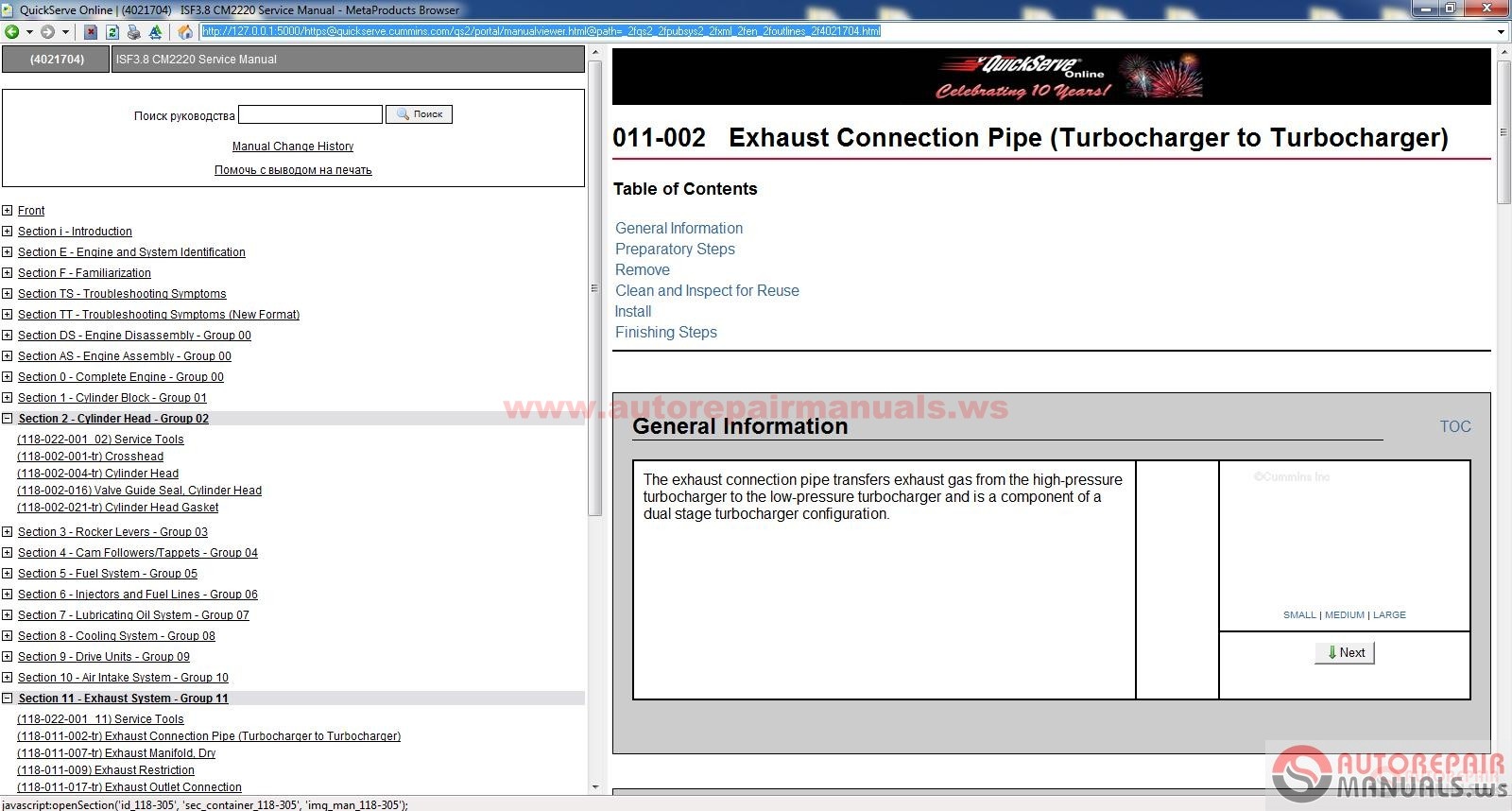
Task: Click the Stop loading icon
Action: click(91, 31)
